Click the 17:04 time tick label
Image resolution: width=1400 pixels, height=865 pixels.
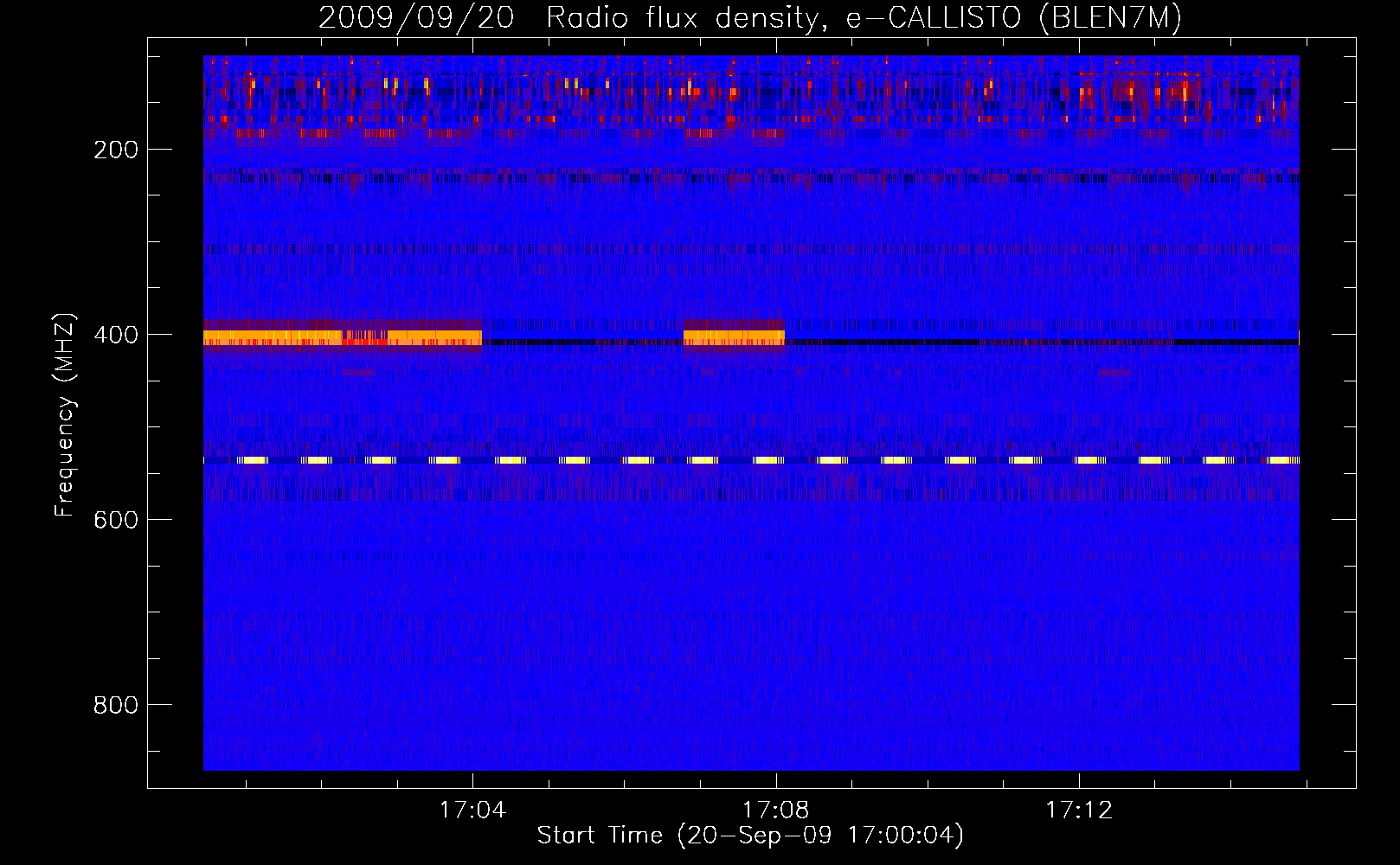[472, 811]
